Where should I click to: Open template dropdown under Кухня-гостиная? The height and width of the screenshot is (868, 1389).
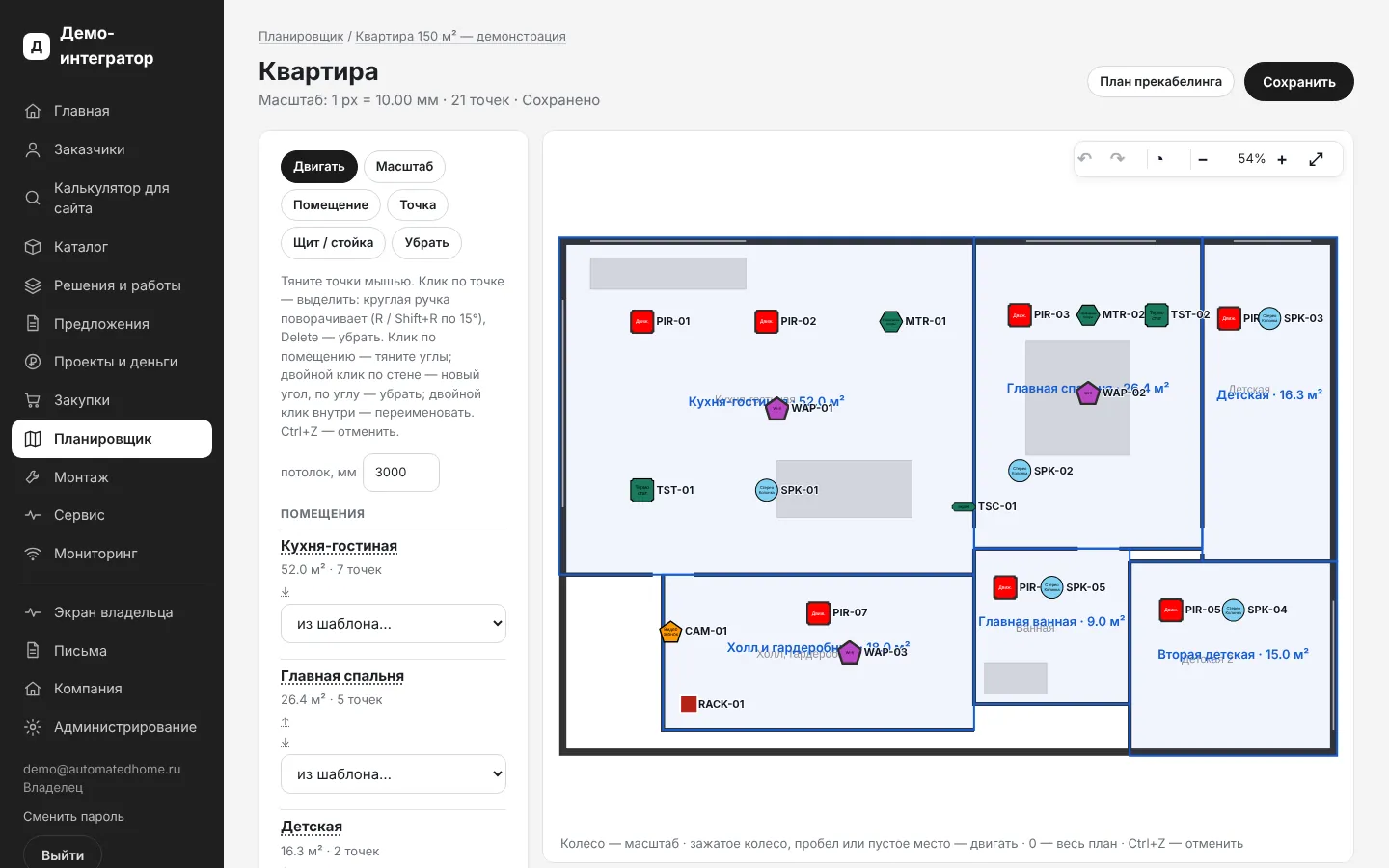point(394,624)
